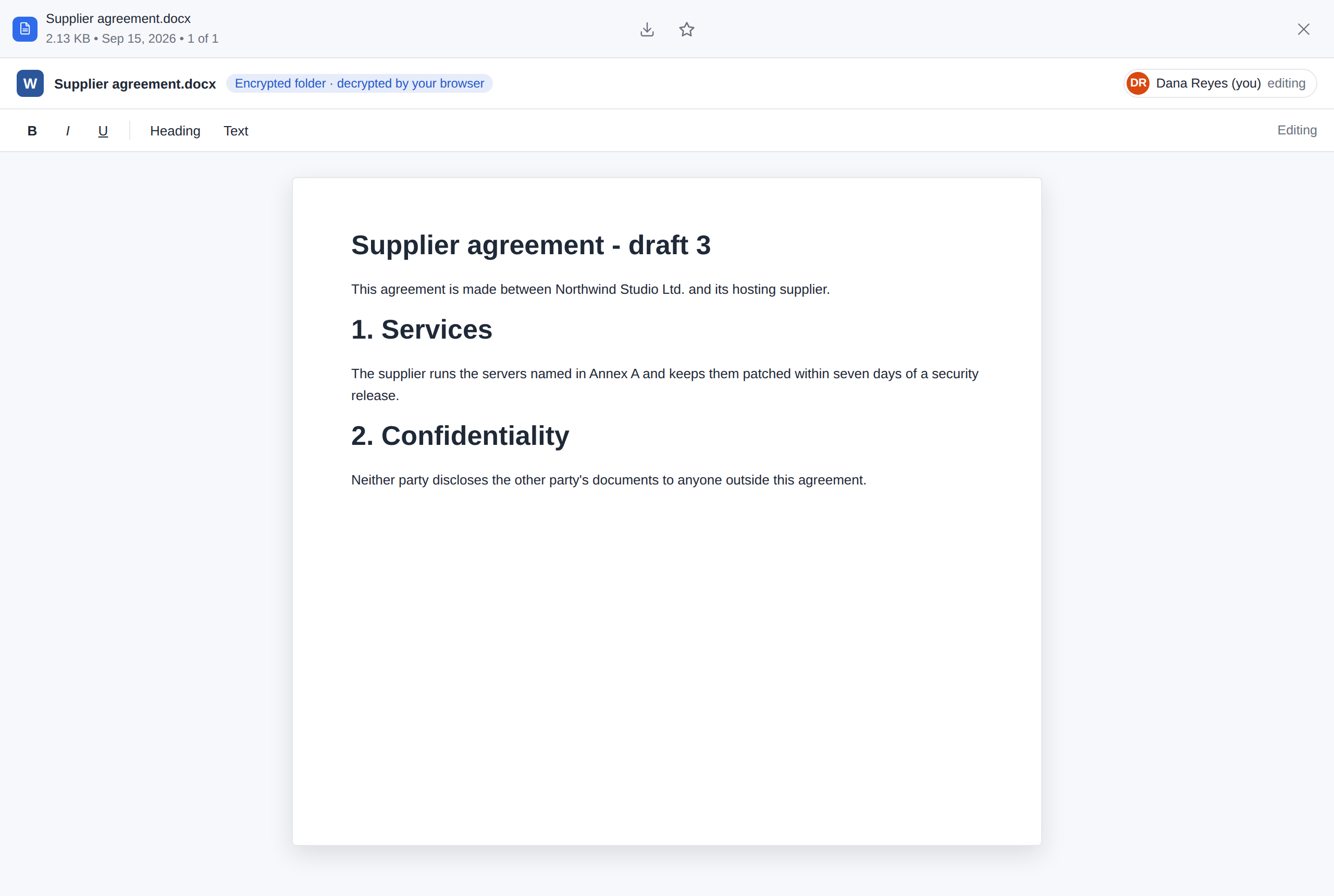Click the 2. Confidentiality heading

(x=460, y=436)
